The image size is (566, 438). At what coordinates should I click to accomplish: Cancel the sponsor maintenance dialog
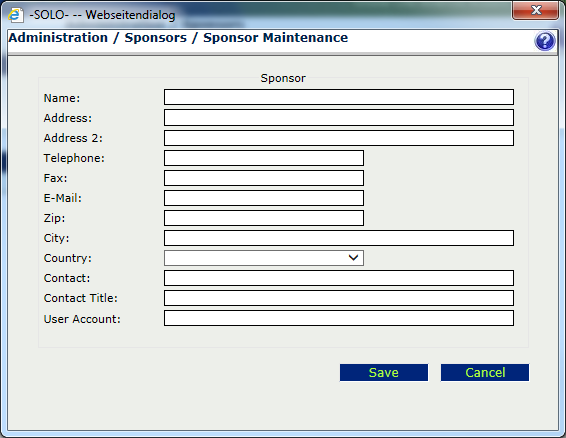point(485,372)
